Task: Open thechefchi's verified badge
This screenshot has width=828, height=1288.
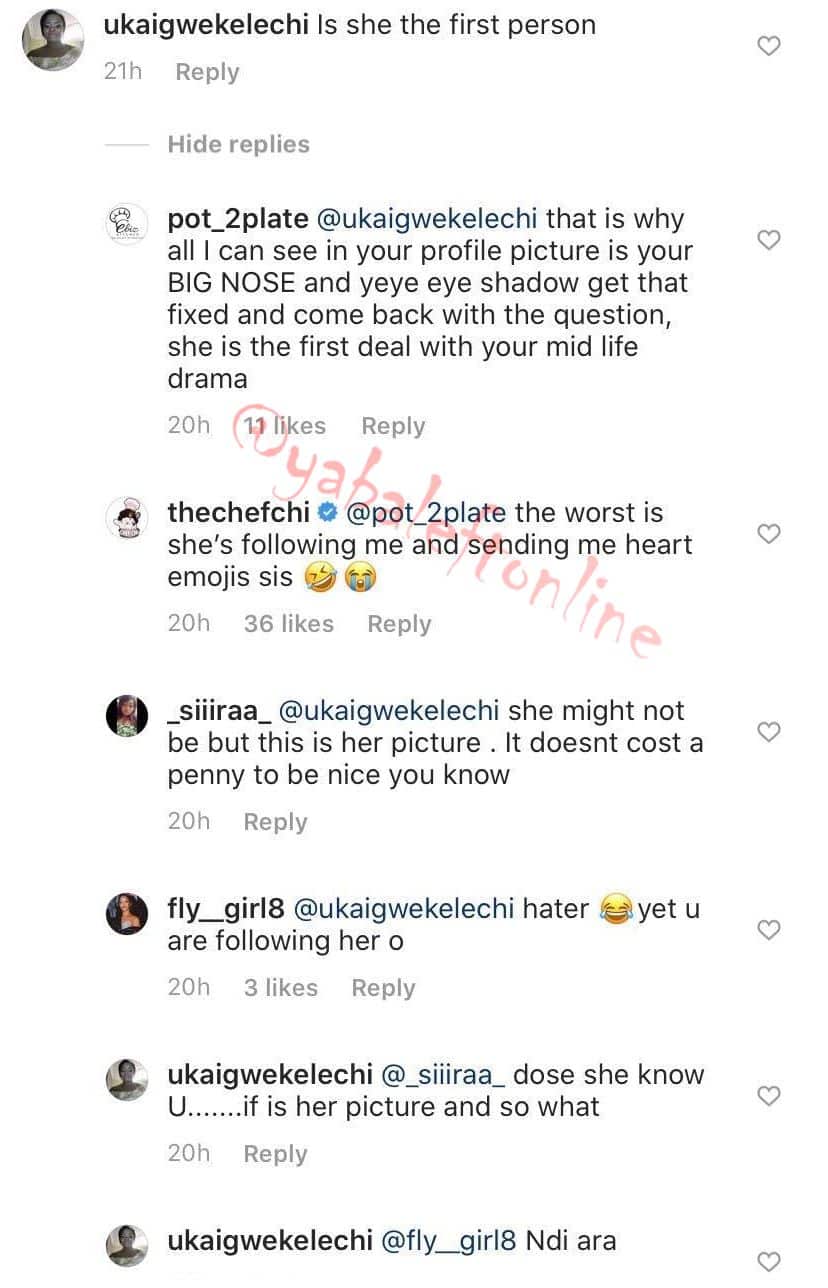Action: (x=326, y=513)
